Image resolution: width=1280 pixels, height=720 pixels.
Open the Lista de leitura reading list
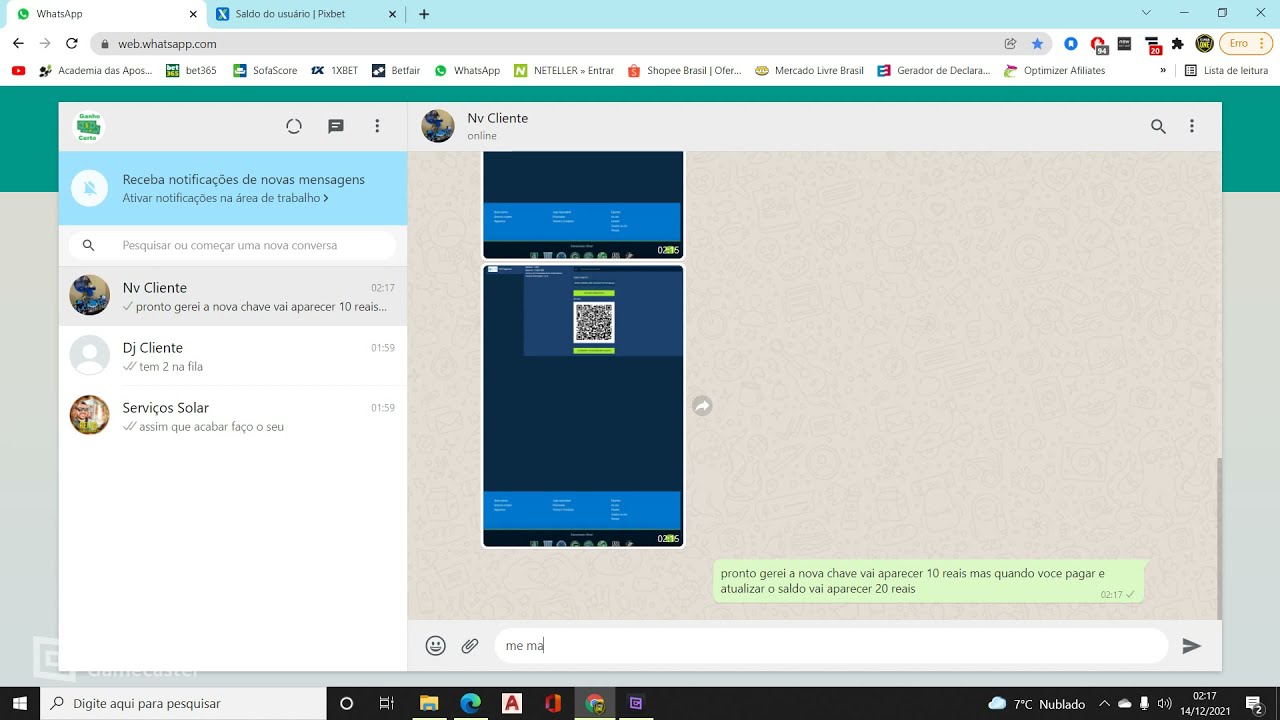coord(1226,71)
